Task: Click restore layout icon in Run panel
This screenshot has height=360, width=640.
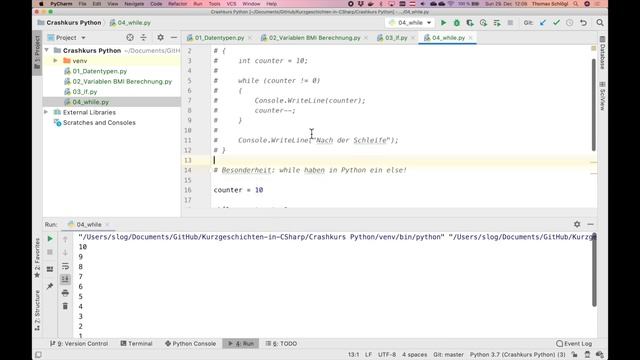Action: click(50, 269)
